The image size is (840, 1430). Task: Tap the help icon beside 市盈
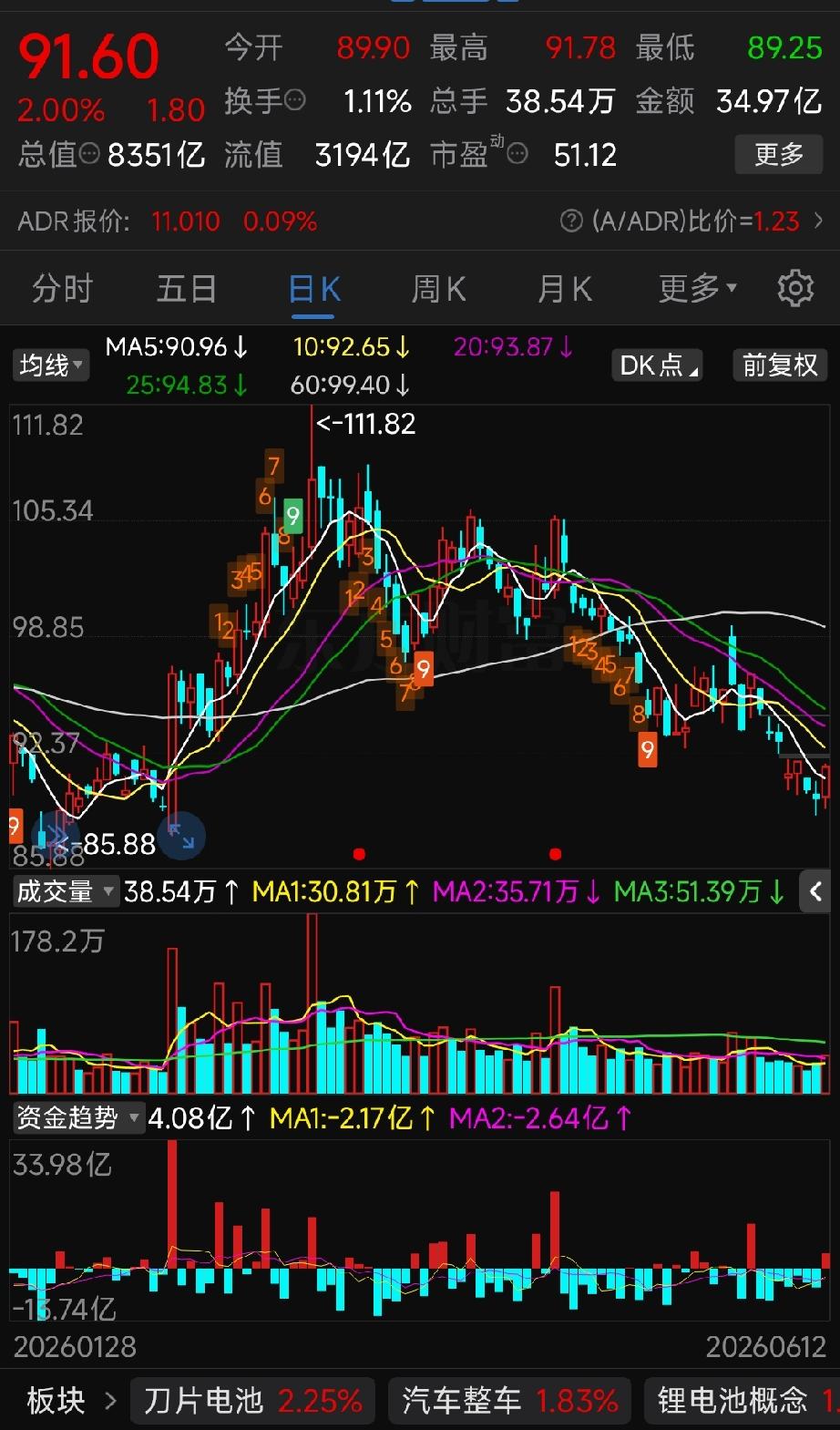pos(517,154)
